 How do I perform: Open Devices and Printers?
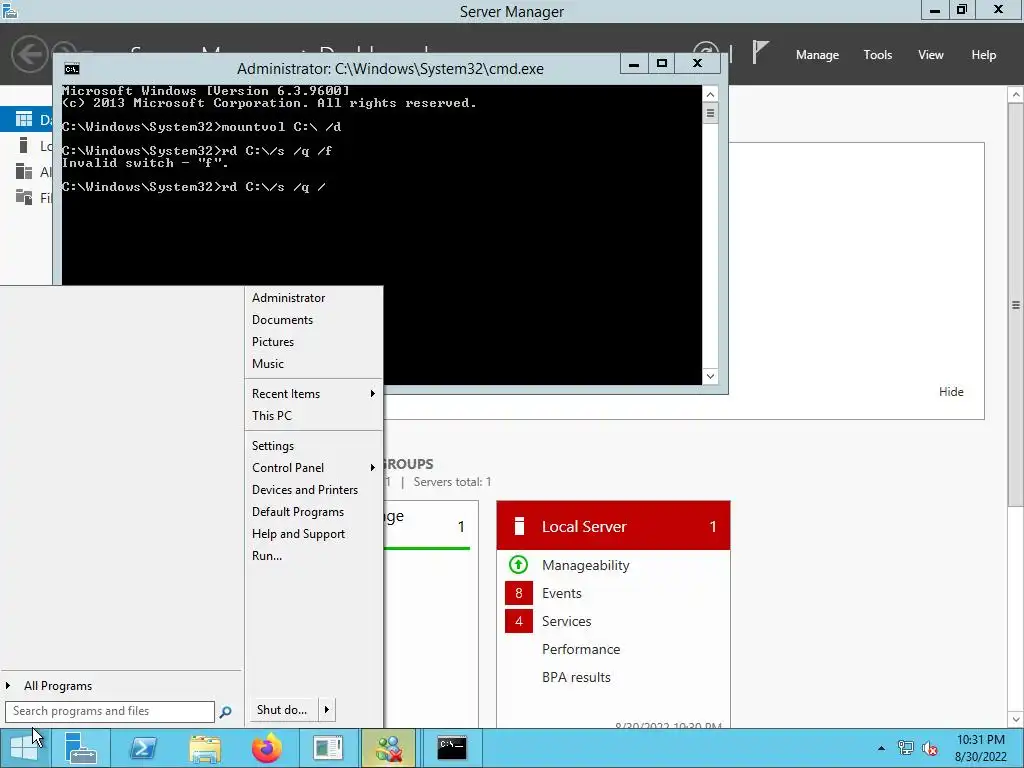(x=313, y=490)
